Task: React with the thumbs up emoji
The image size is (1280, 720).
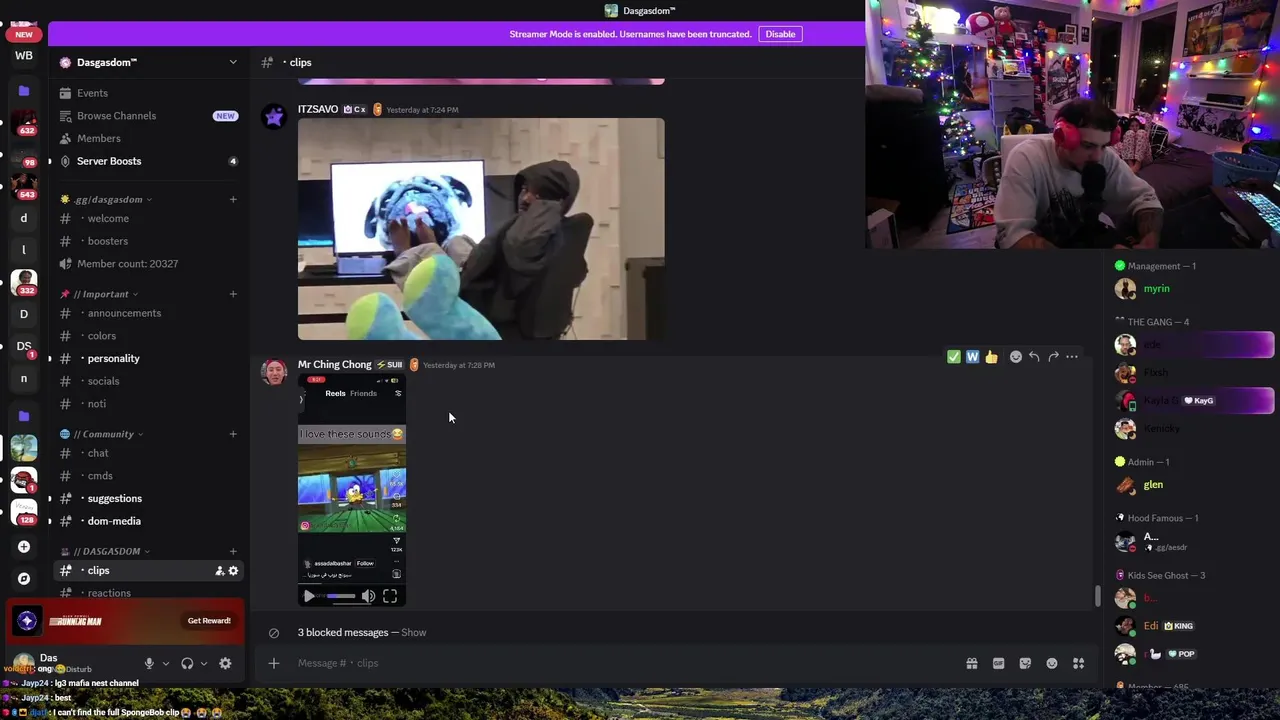Action: click(991, 357)
